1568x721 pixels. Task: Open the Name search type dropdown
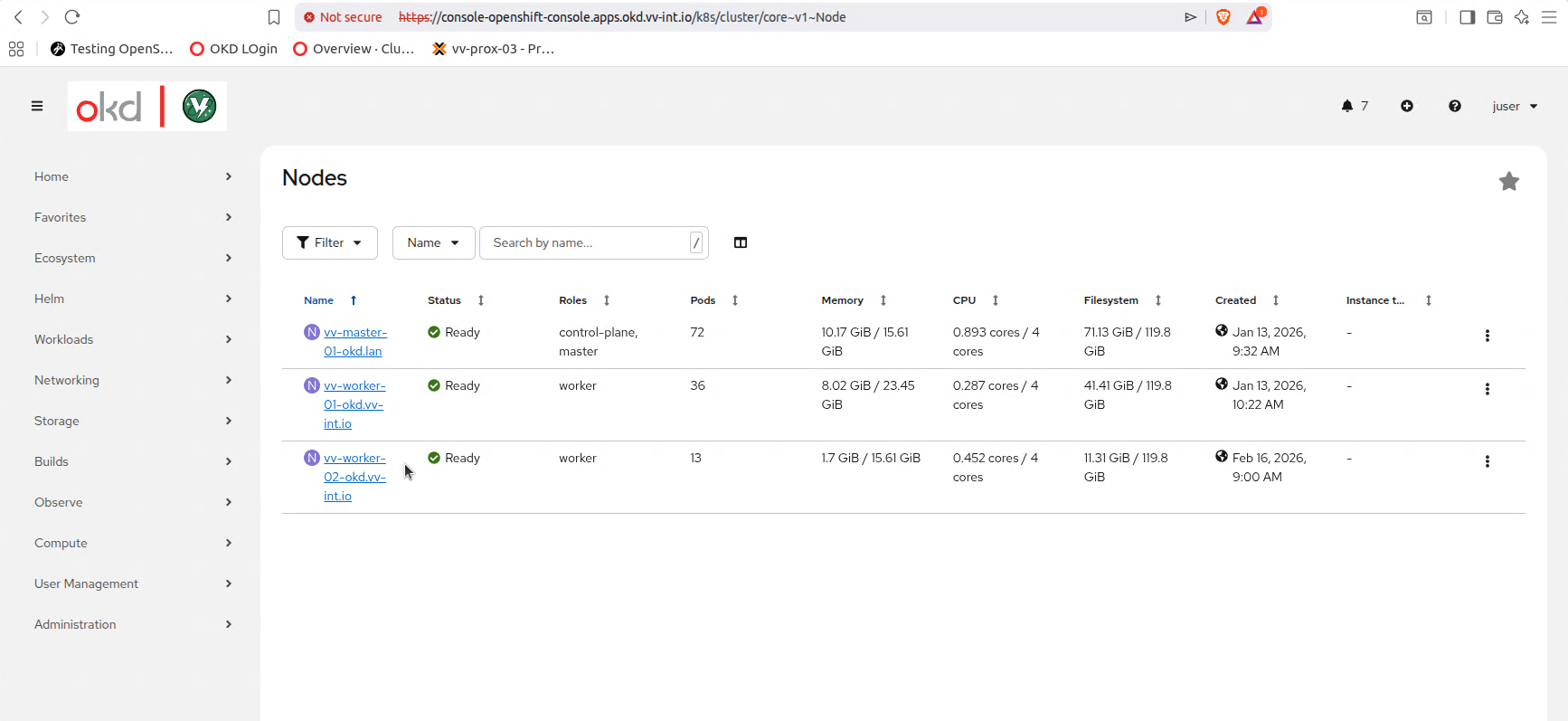pyautogui.click(x=433, y=242)
